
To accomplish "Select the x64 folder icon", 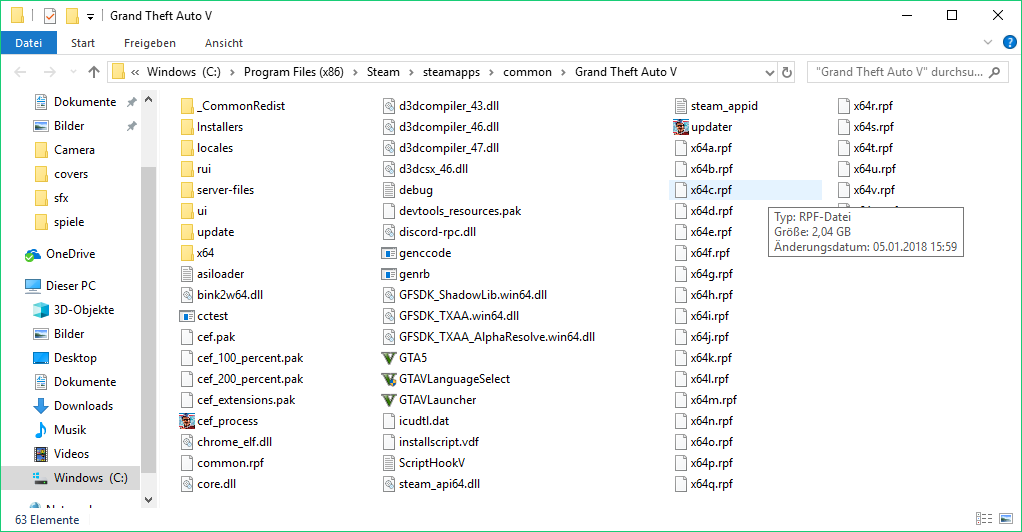I will 187,253.
